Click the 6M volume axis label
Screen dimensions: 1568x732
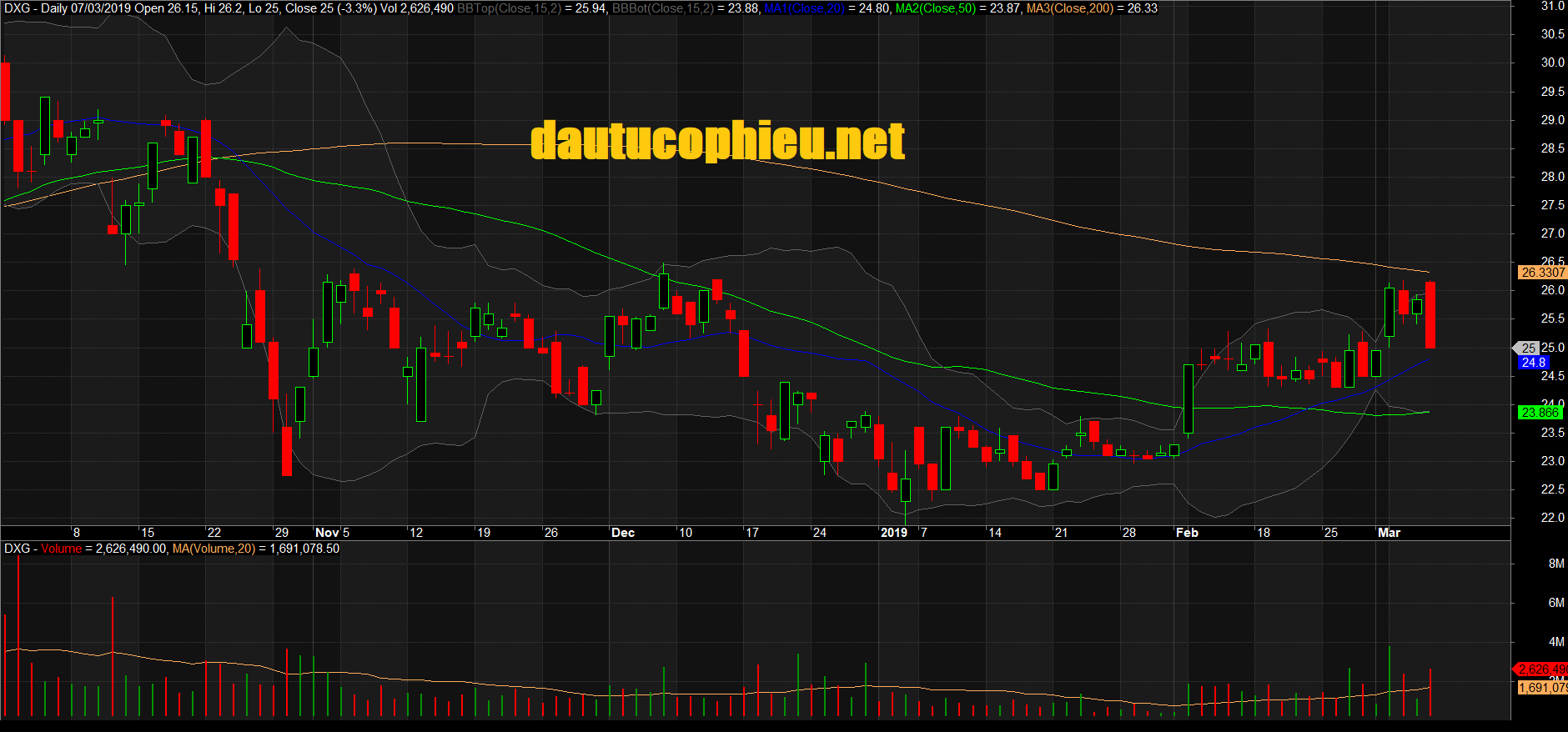click(x=1556, y=603)
